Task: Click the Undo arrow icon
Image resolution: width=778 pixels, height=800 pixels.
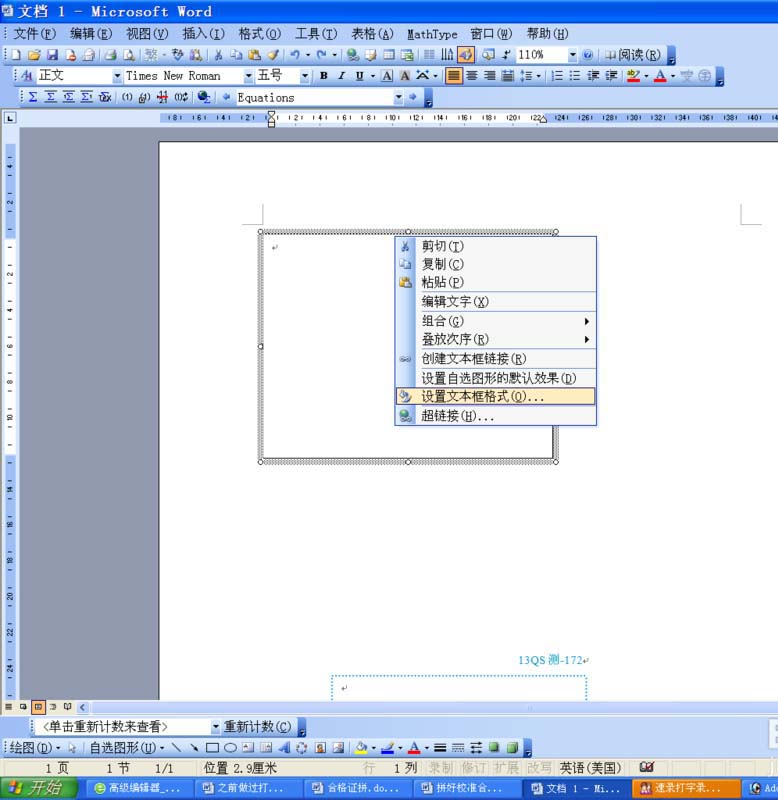Action: pos(295,55)
